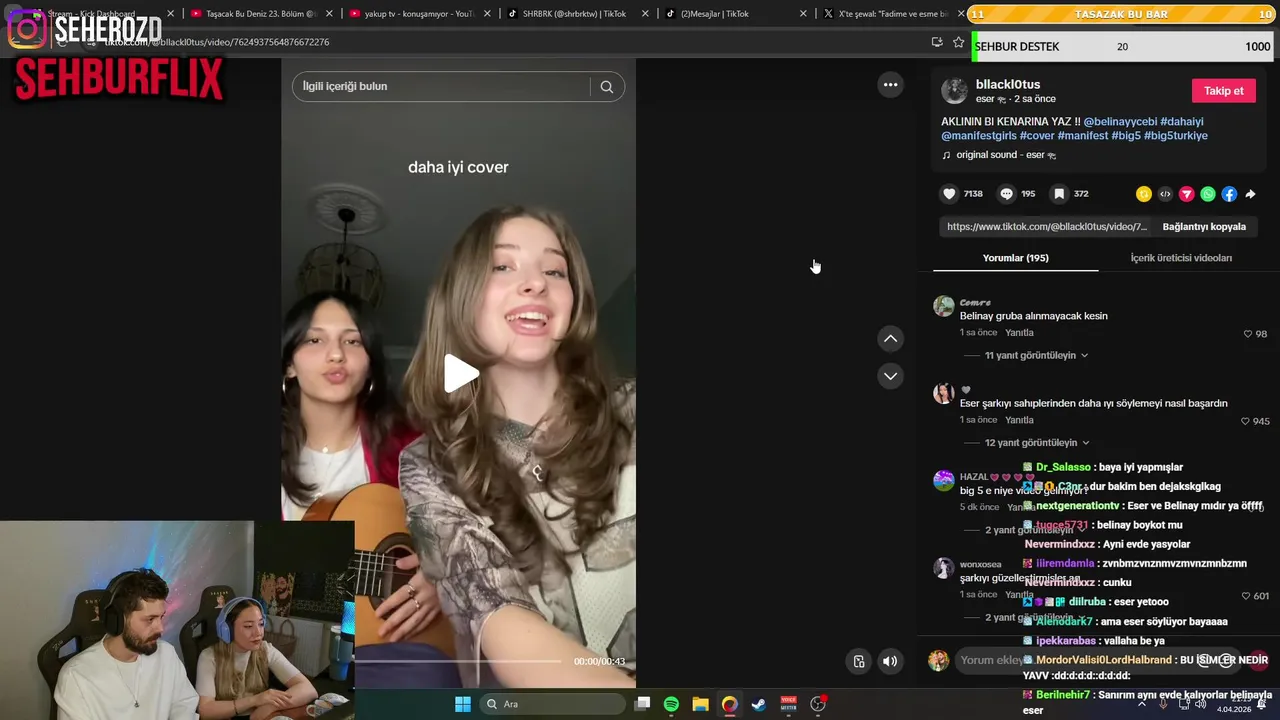Open the bllackl0tus profile name
This screenshot has height=720, width=1280.
coord(1008,85)
